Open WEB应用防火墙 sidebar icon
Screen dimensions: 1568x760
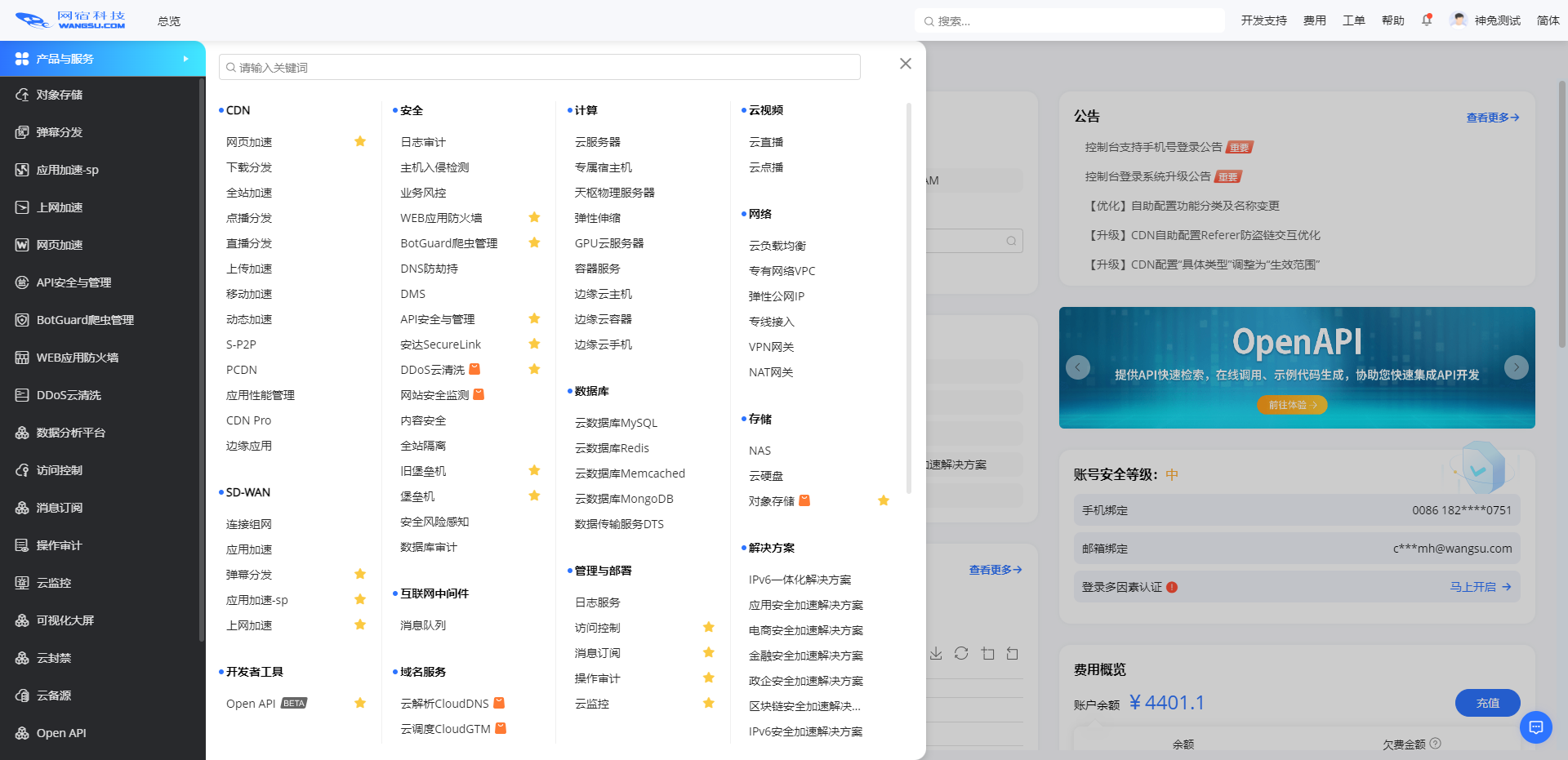[x=22, y=358]
